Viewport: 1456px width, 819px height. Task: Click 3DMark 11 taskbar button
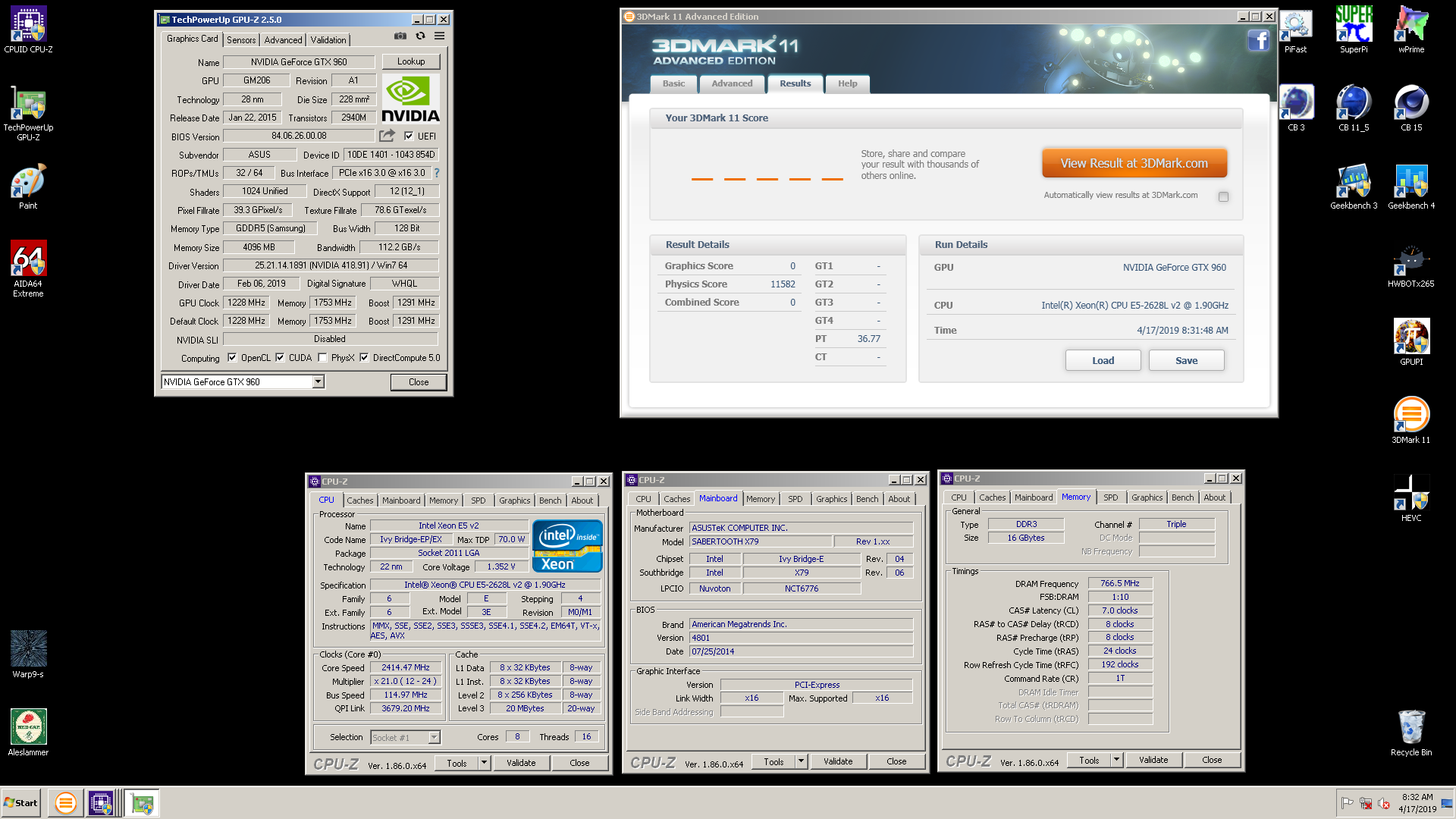(x=66, y=802)
